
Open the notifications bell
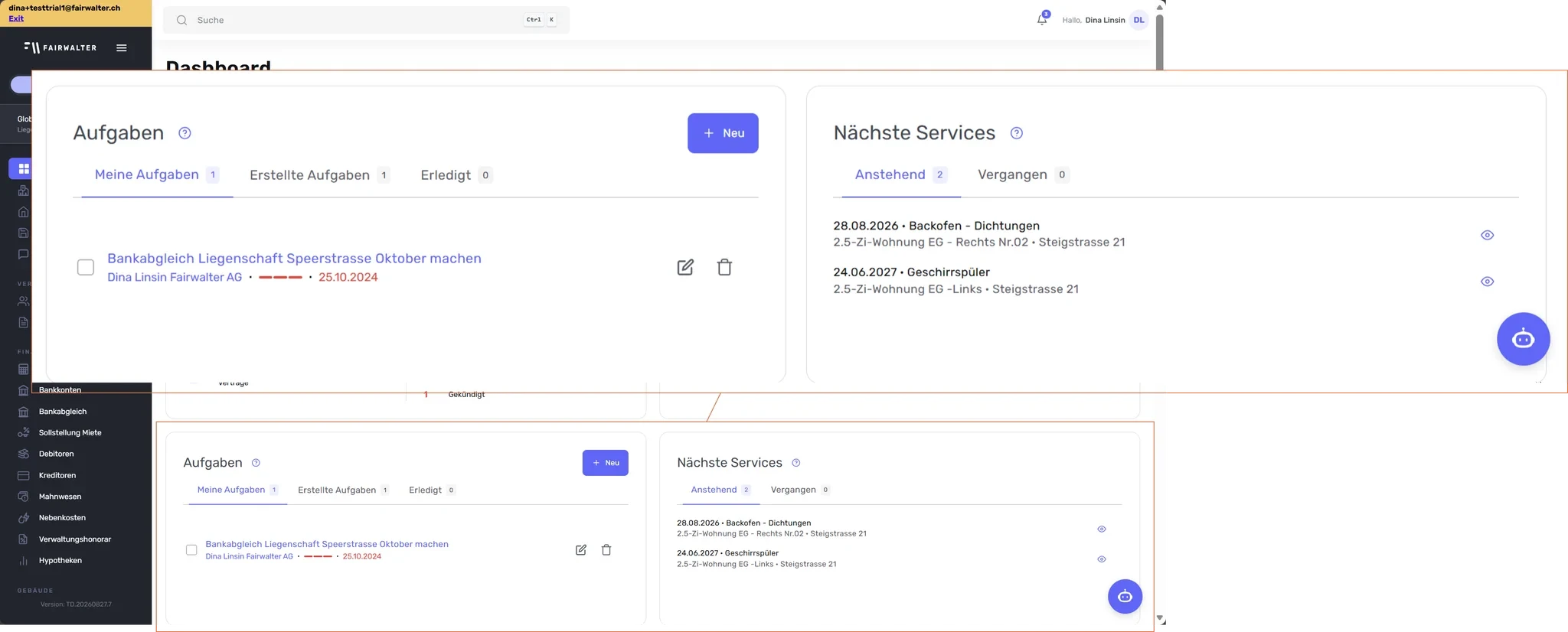[1042, 20]
